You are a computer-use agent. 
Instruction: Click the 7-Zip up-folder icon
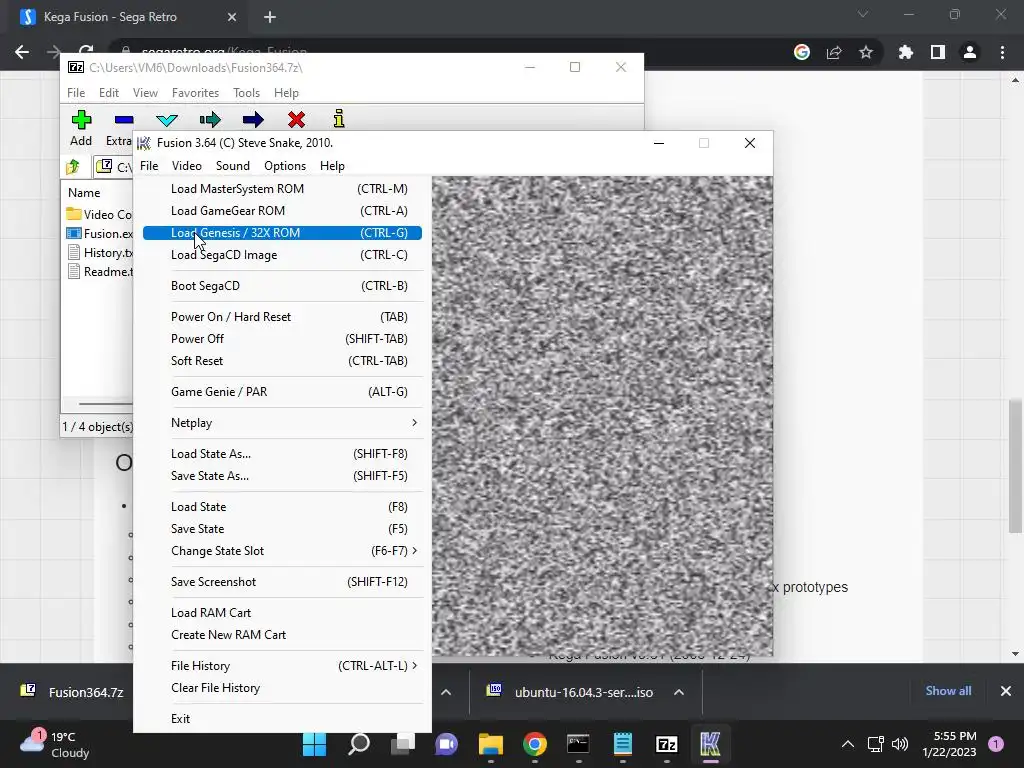[73, 167]
